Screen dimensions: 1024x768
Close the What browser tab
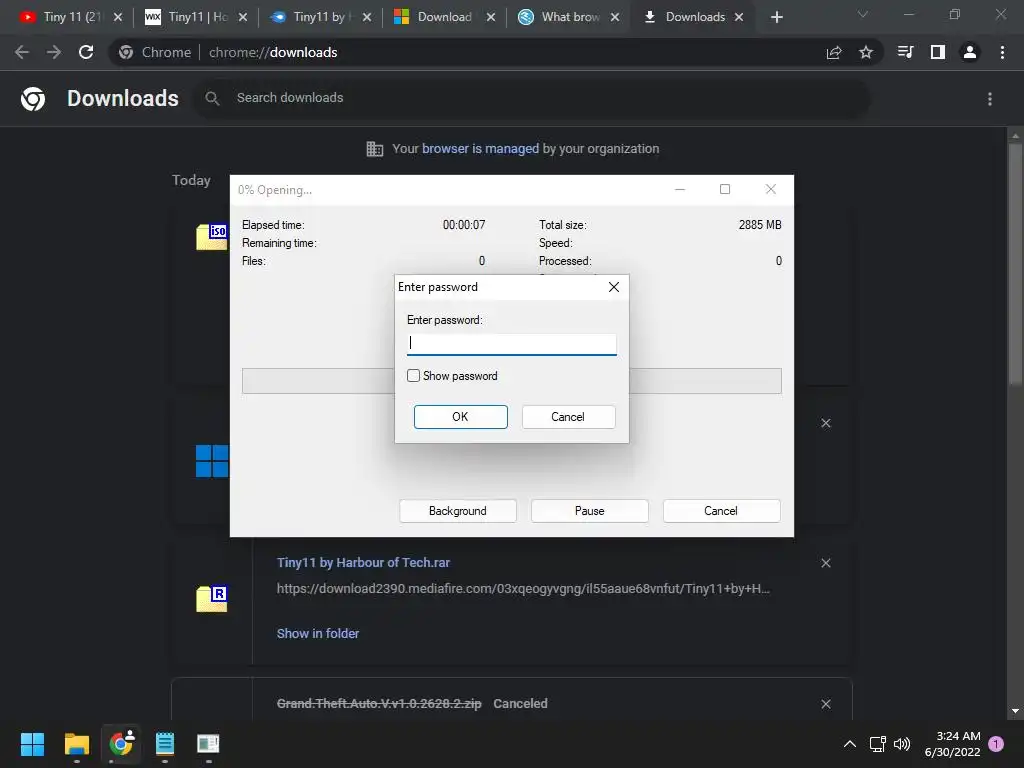tap(615, 17)
